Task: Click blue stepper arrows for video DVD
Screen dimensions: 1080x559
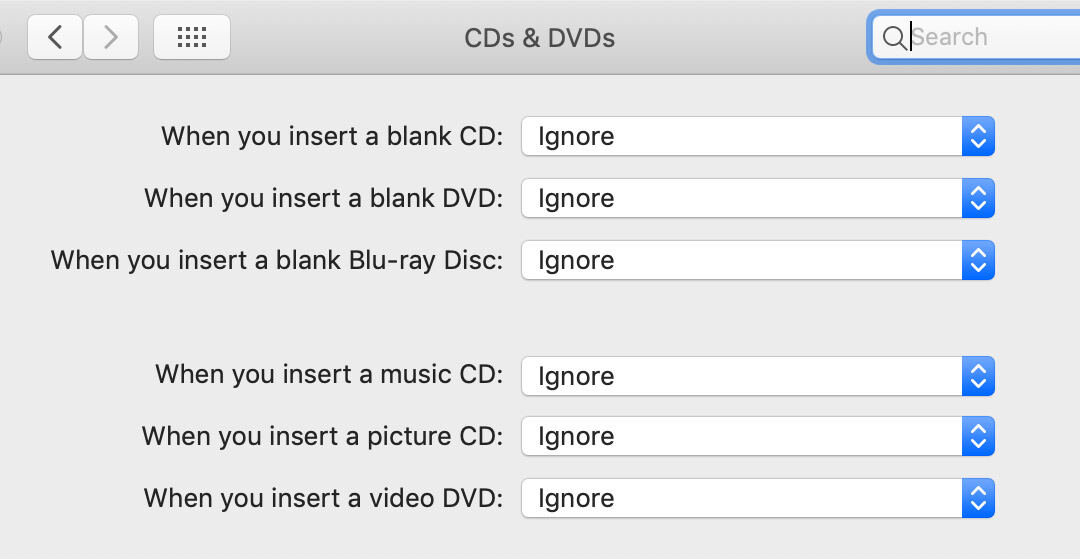Action: 978,498
